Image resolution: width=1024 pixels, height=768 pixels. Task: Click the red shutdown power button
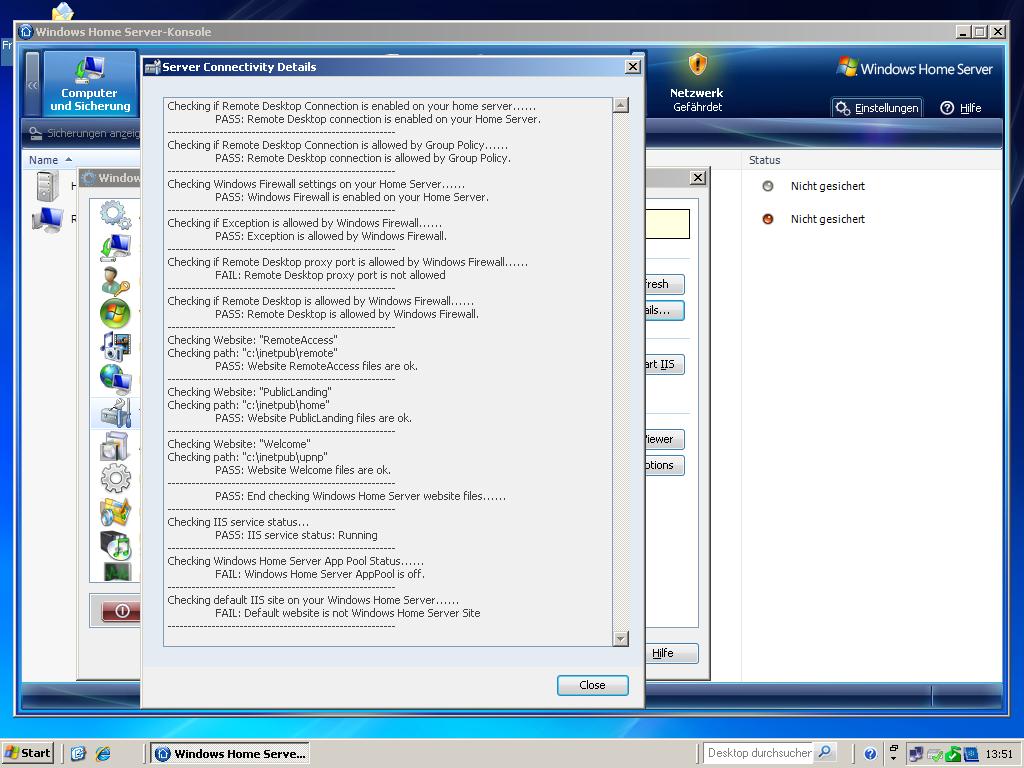point(121,611)
